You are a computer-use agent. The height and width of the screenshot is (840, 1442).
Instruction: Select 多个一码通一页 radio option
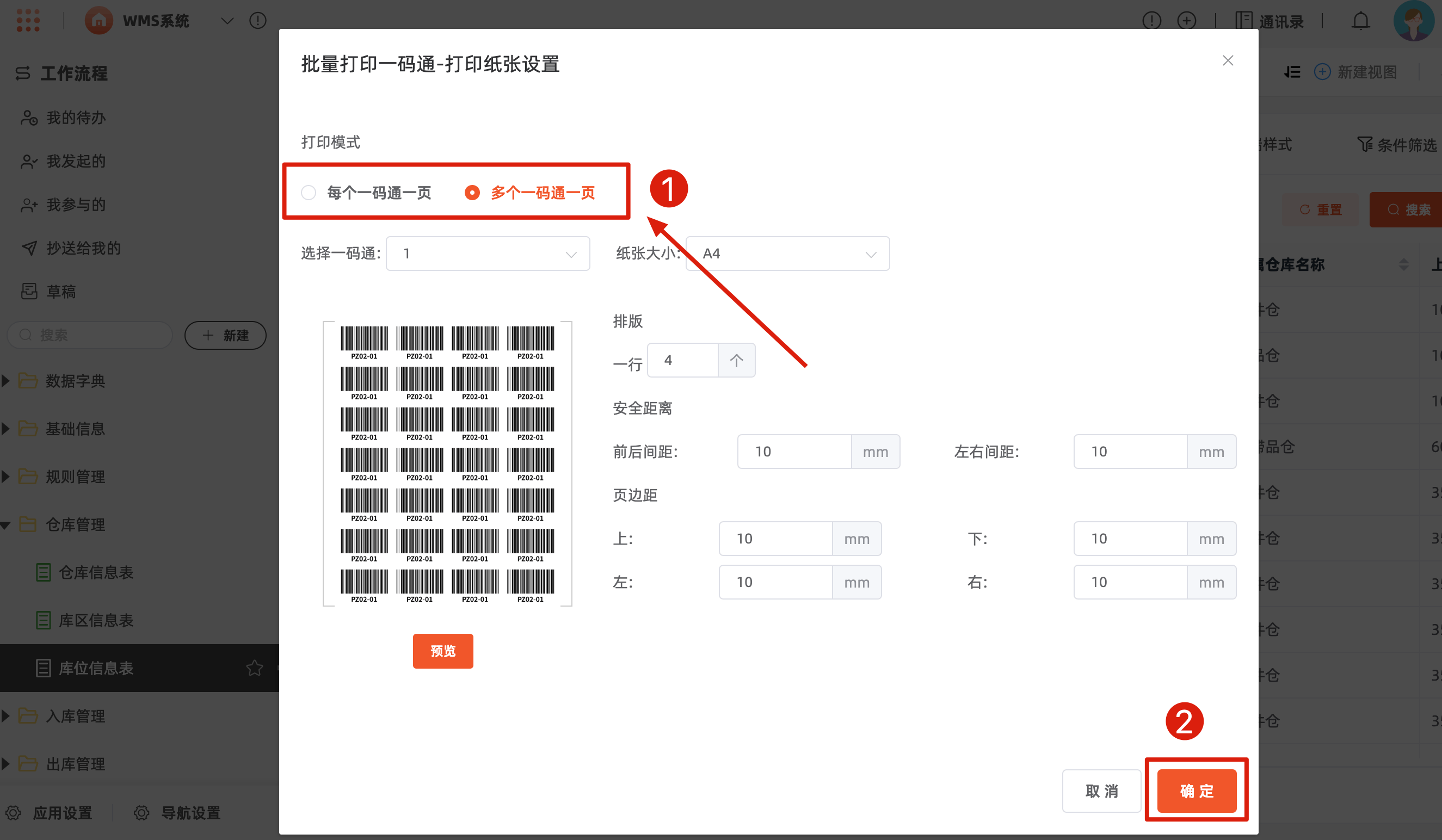pos(472,193)
